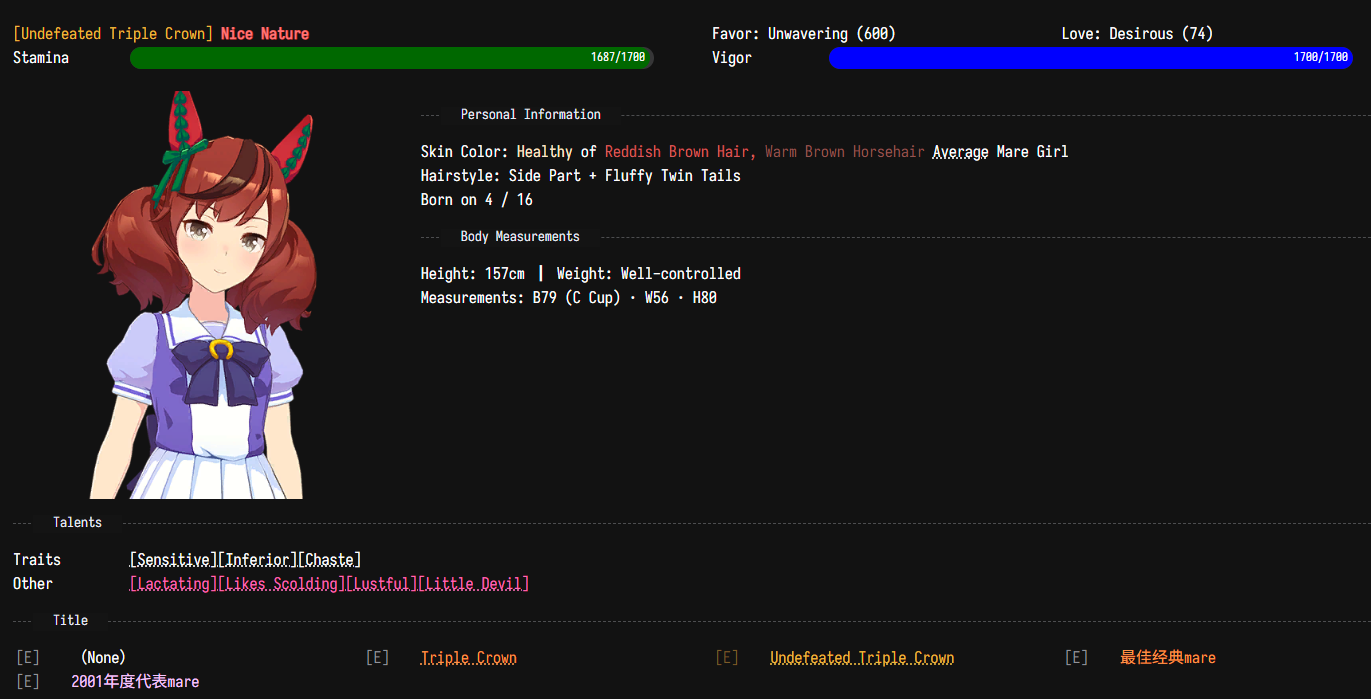
Task: Click the character name Nice Nature
Action: 265,34
